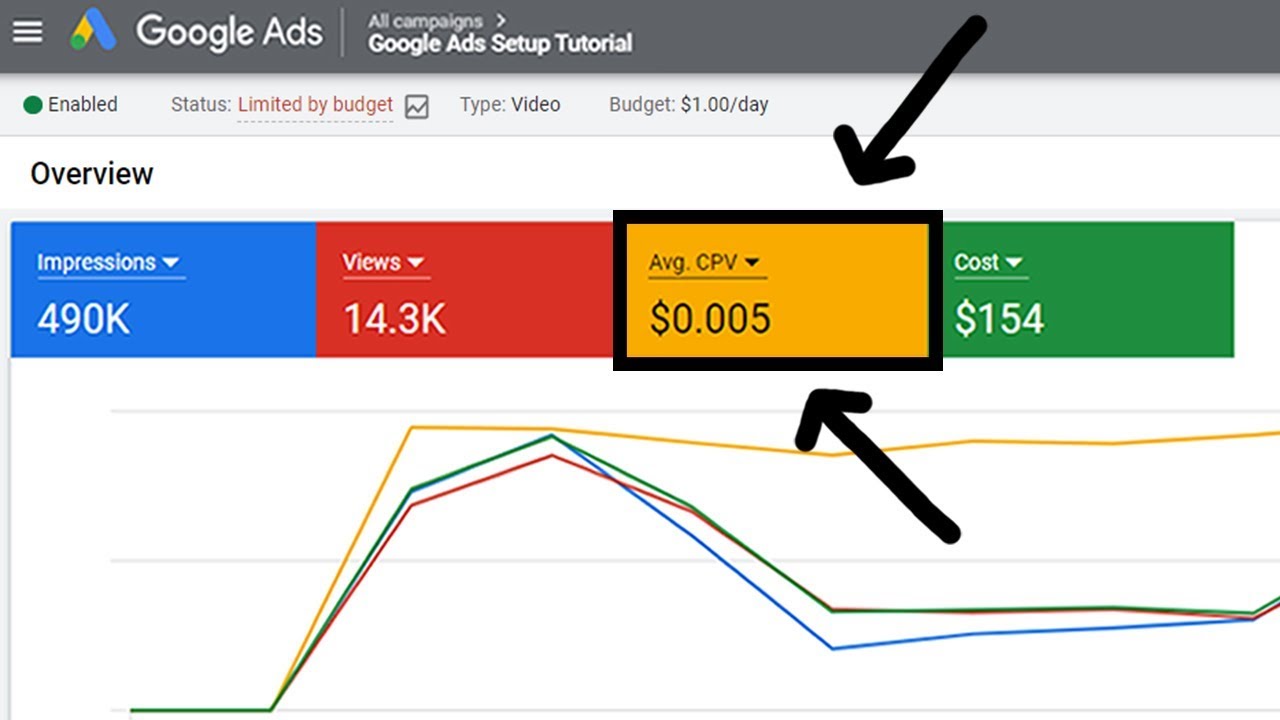Click the $0.005 average CPV value
1280x720 pixels.
click(710, 319)
